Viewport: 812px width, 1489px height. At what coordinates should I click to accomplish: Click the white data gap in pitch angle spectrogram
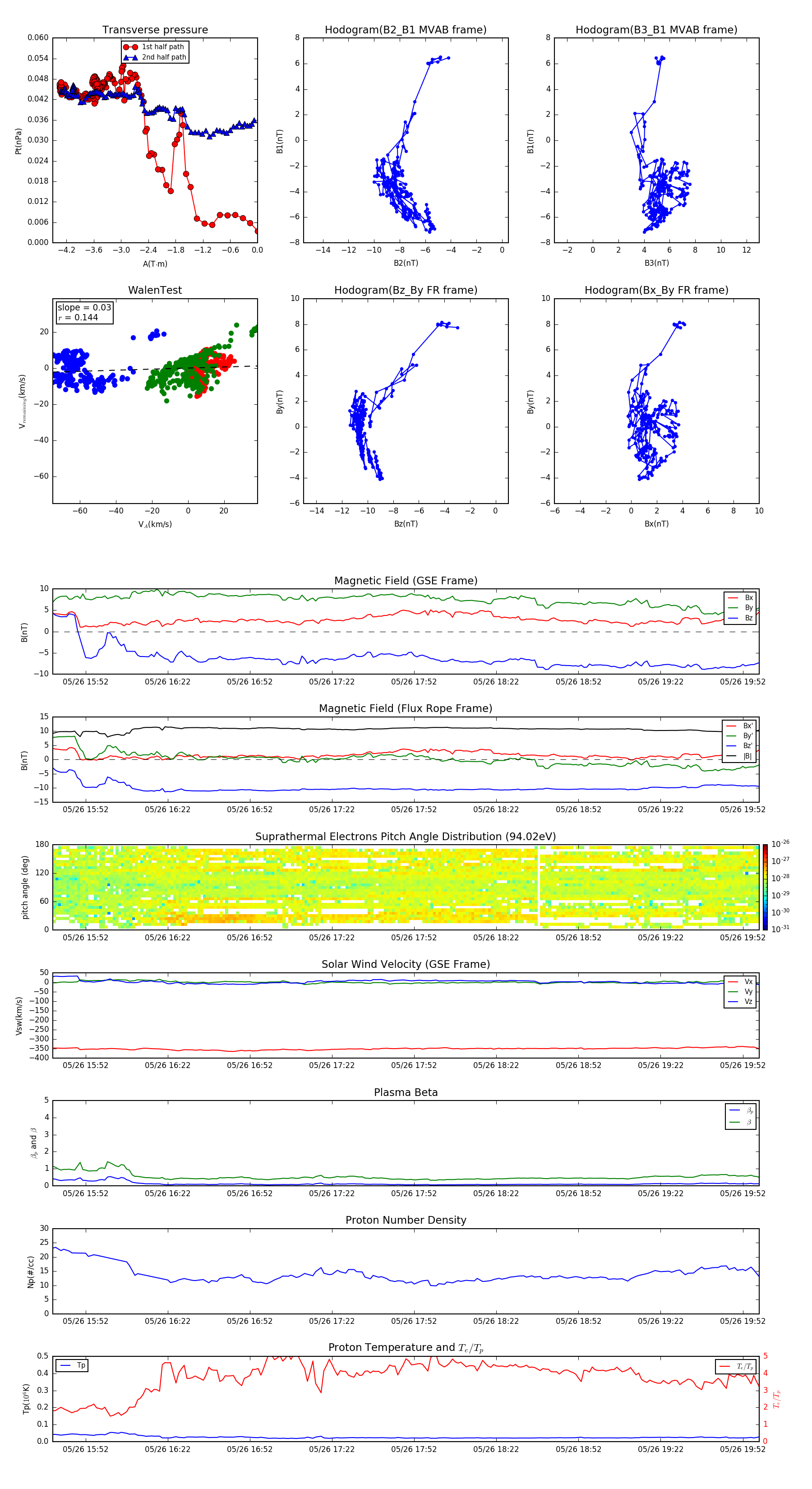[x=538, y=887]
